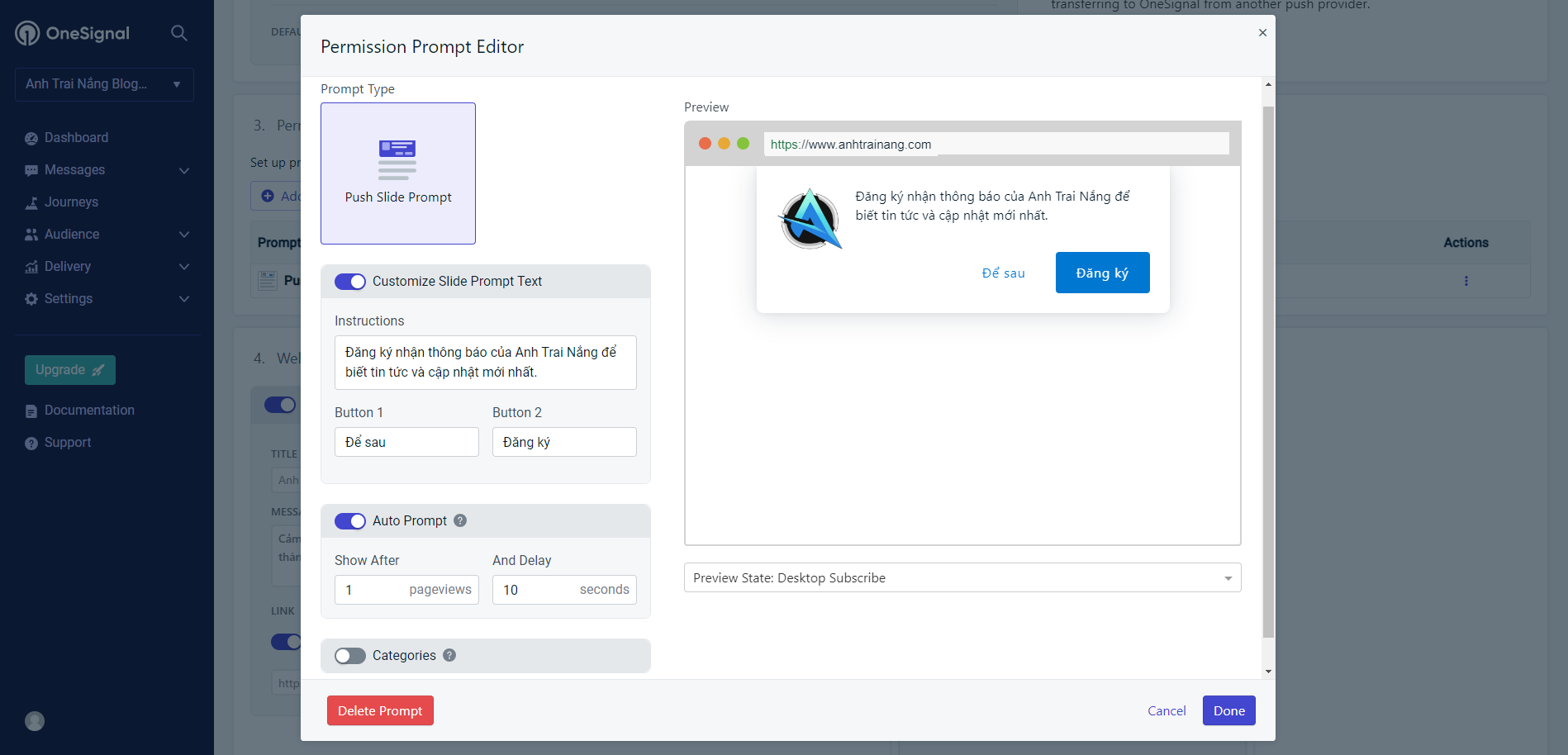
Task: Click Auto Prompt help icon
Action: (460, 520)
